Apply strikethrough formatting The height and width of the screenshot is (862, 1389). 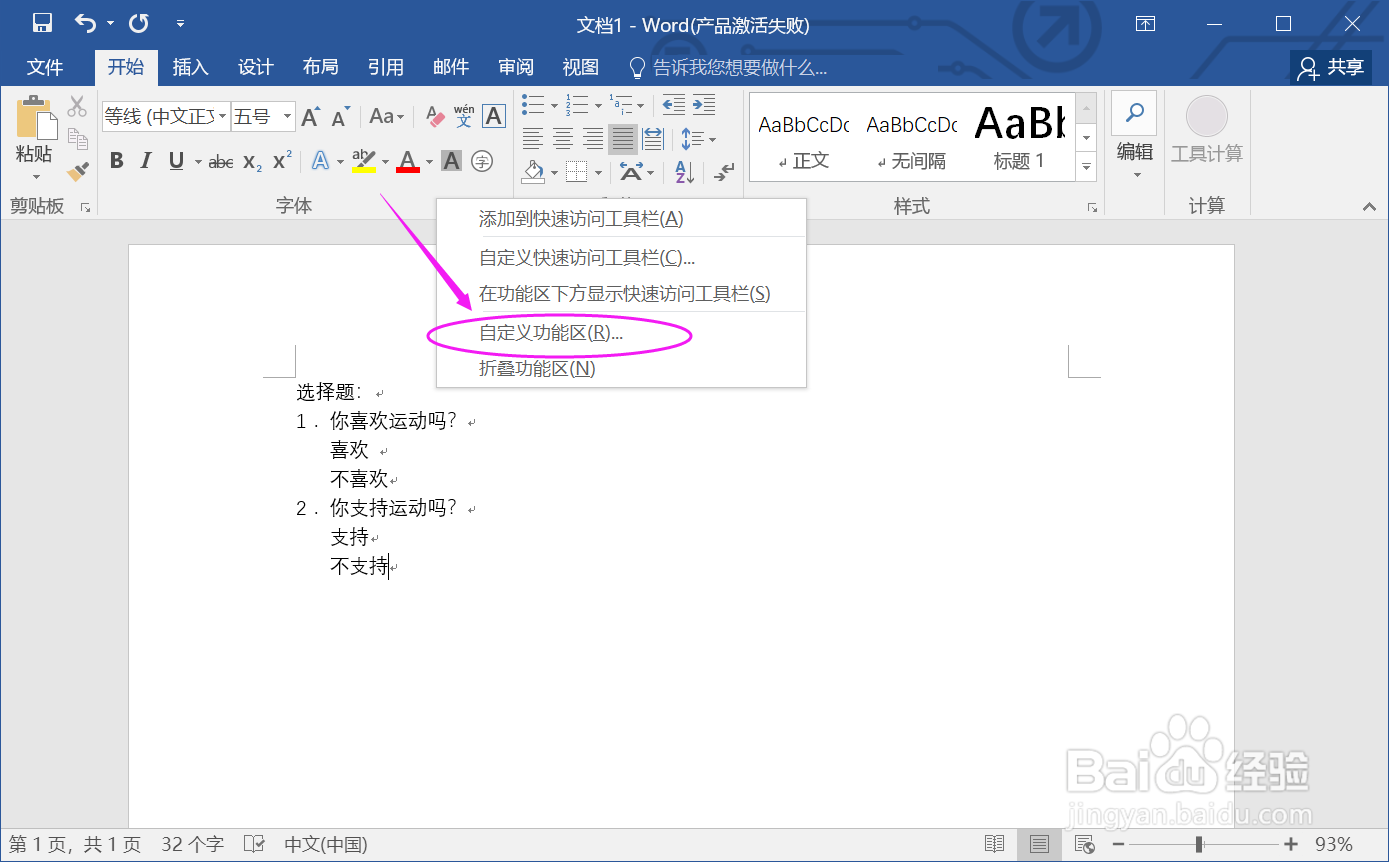click(221, 161)
